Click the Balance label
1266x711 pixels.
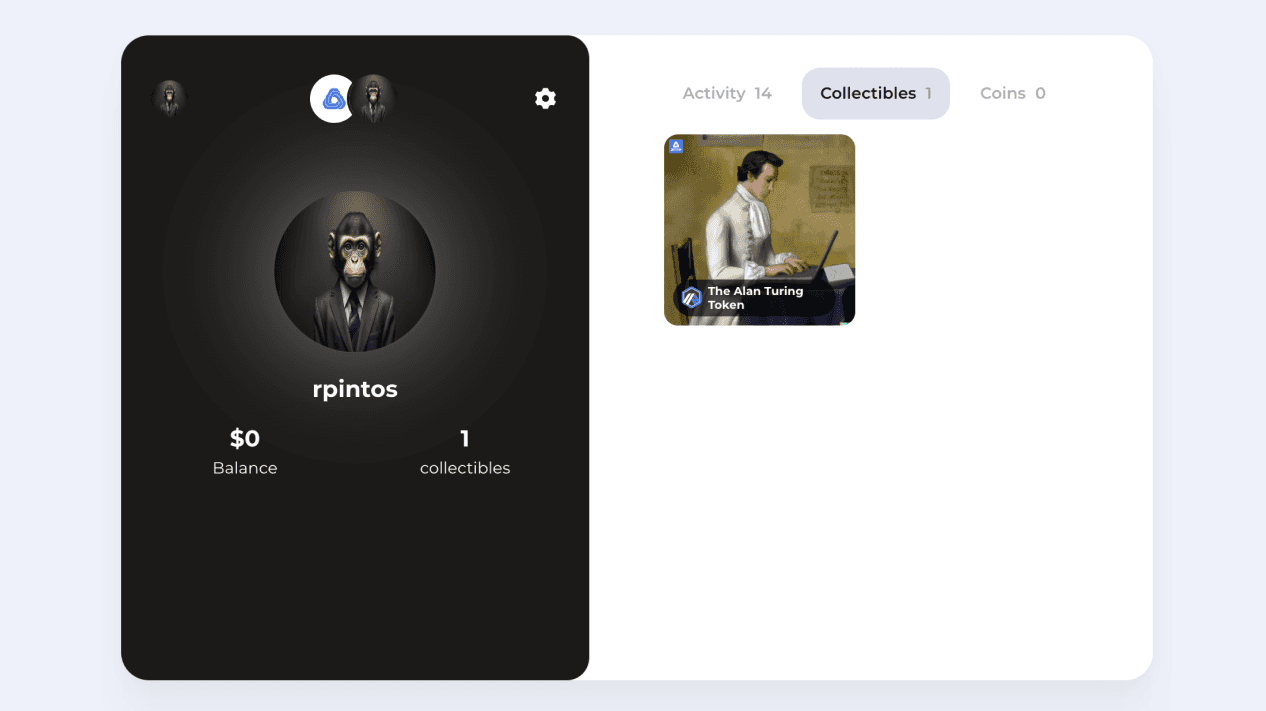click(245, 468)
